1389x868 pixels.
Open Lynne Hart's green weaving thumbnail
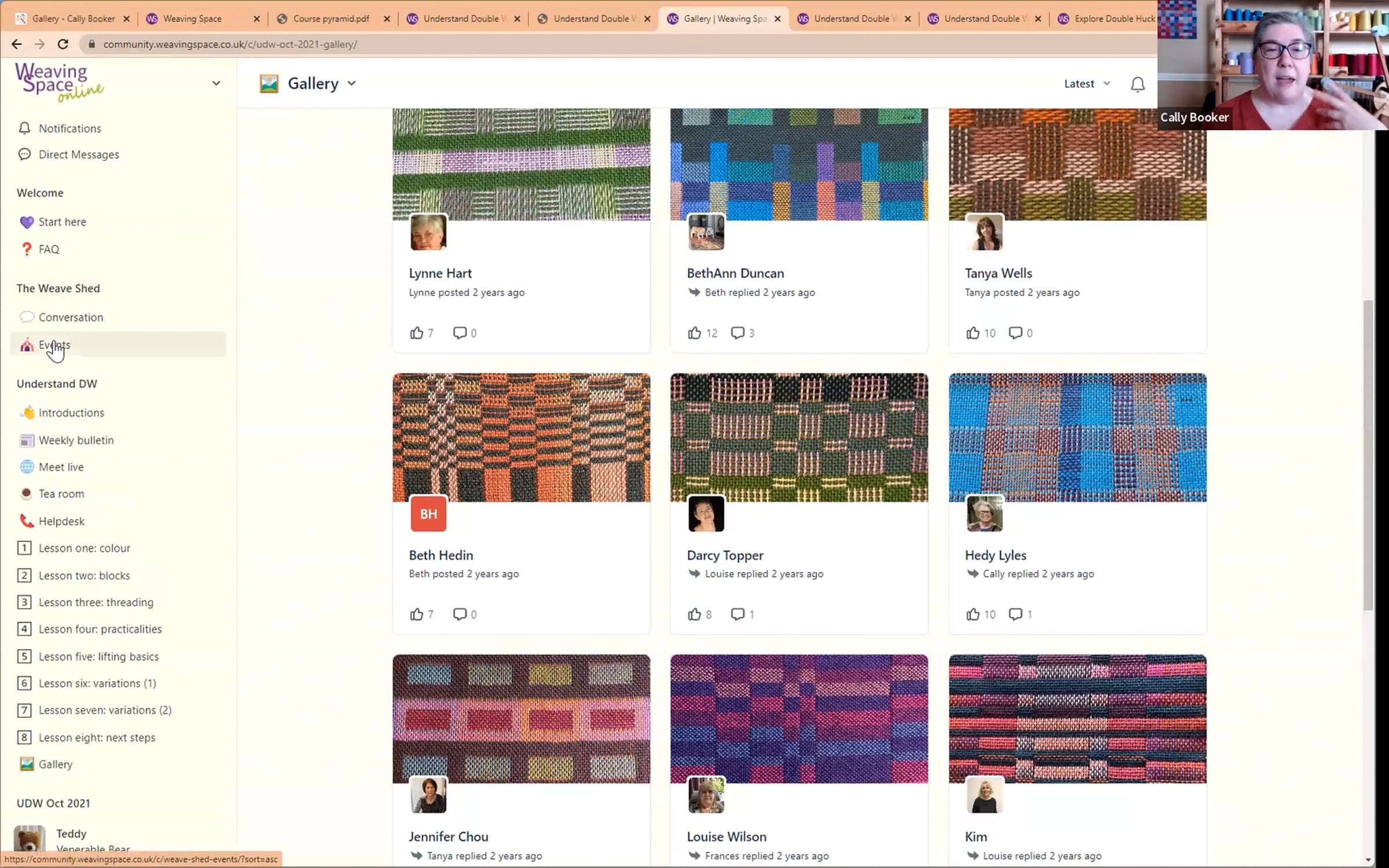(521, 164)
